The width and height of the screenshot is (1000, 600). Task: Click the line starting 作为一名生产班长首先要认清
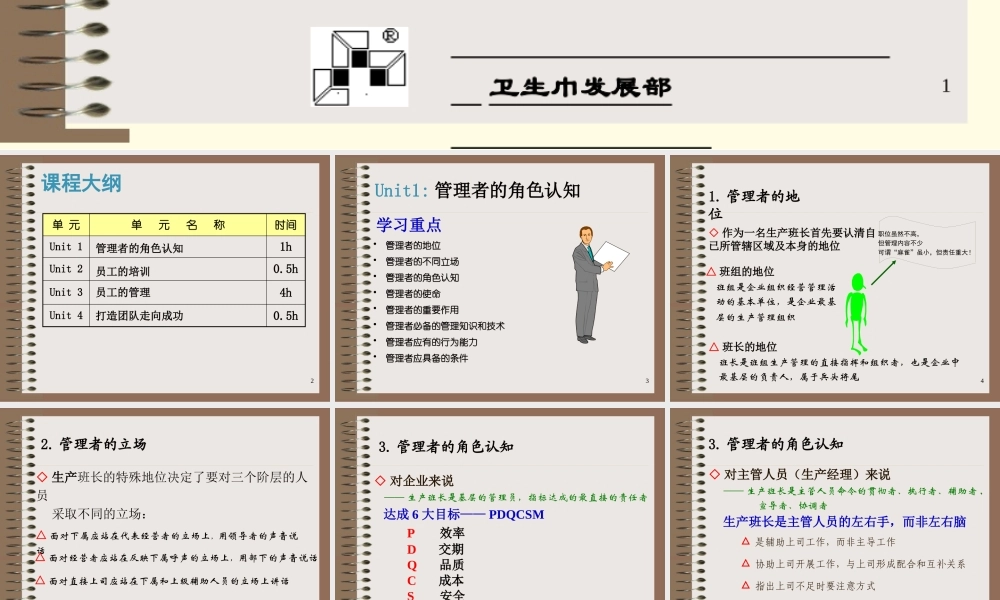791,239
